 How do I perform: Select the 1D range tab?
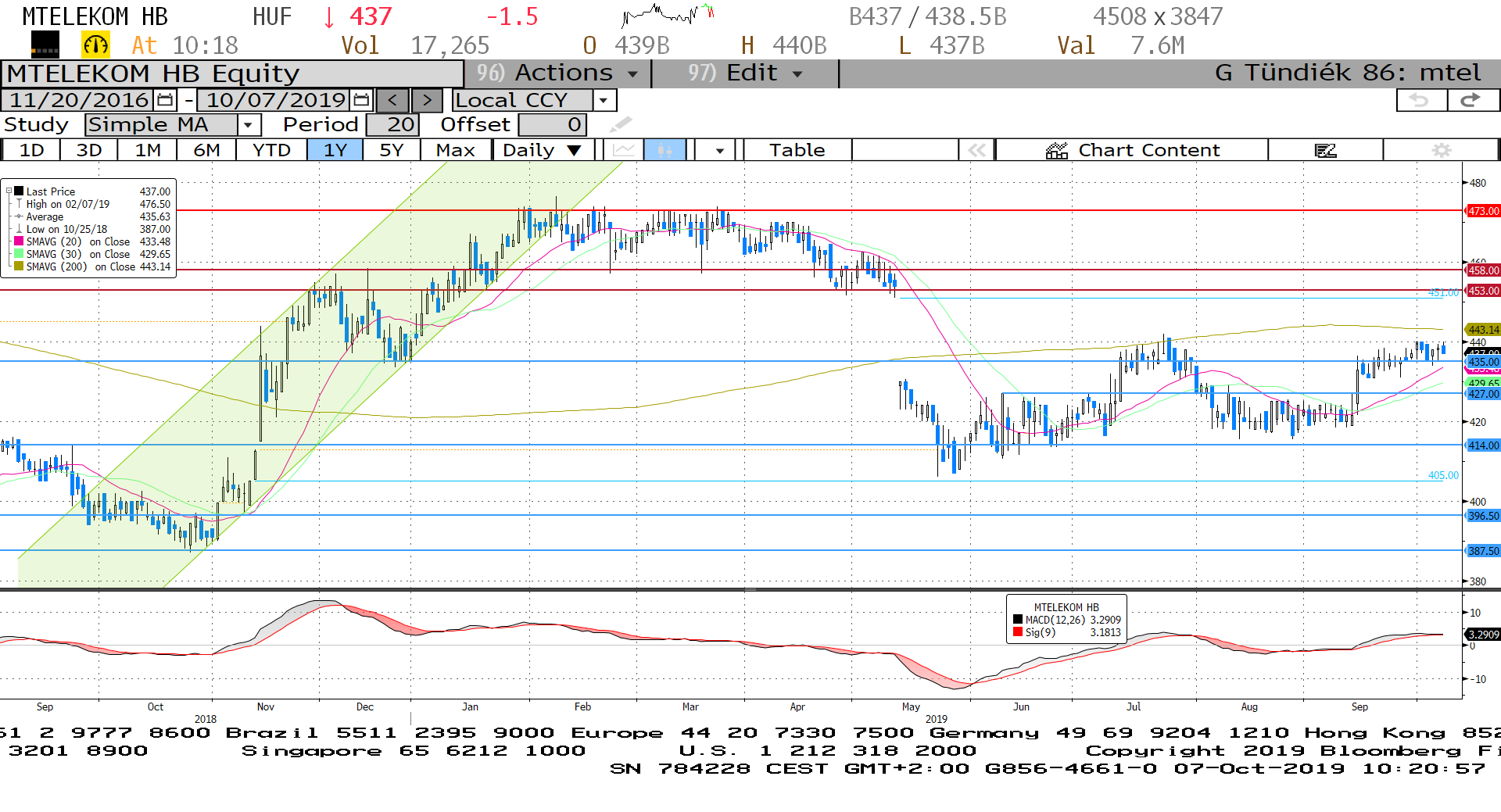[31, 150]
